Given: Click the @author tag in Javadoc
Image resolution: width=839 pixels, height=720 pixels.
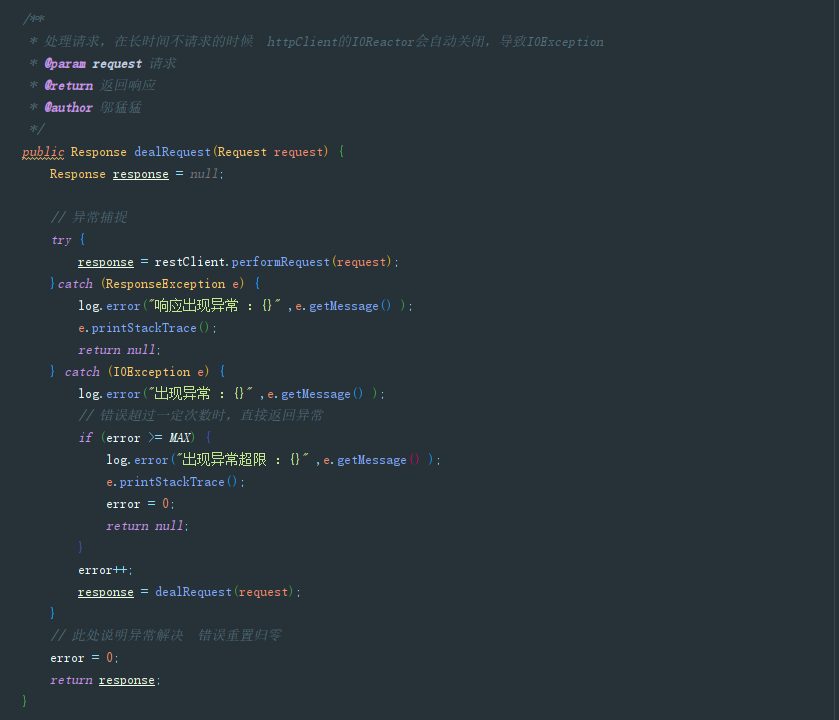Looking at the screenshot, I should (x=68, y=108).
